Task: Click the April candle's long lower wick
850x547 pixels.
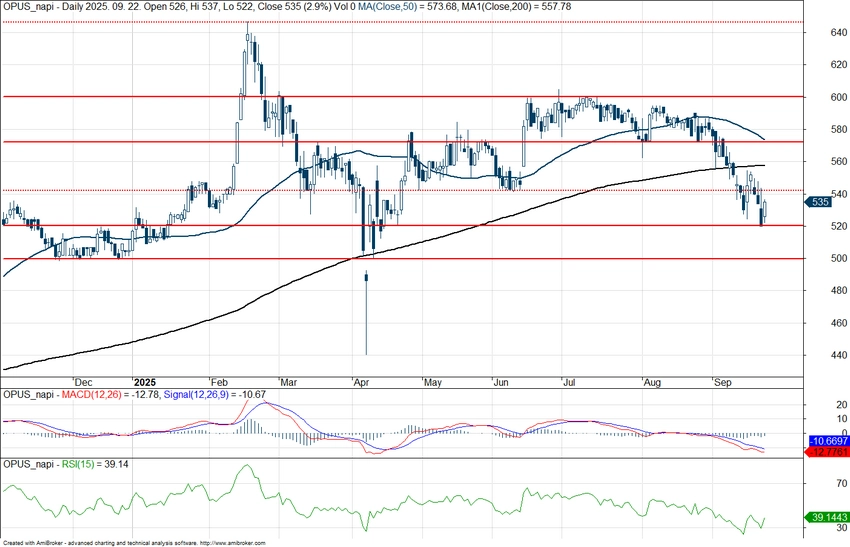Action: pos(366,320)
